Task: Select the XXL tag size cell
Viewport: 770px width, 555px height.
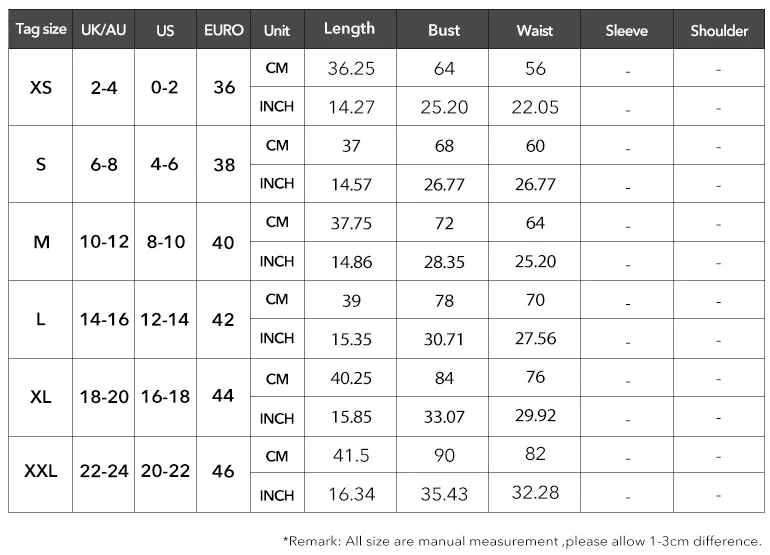Action: (x=41, y=474)
